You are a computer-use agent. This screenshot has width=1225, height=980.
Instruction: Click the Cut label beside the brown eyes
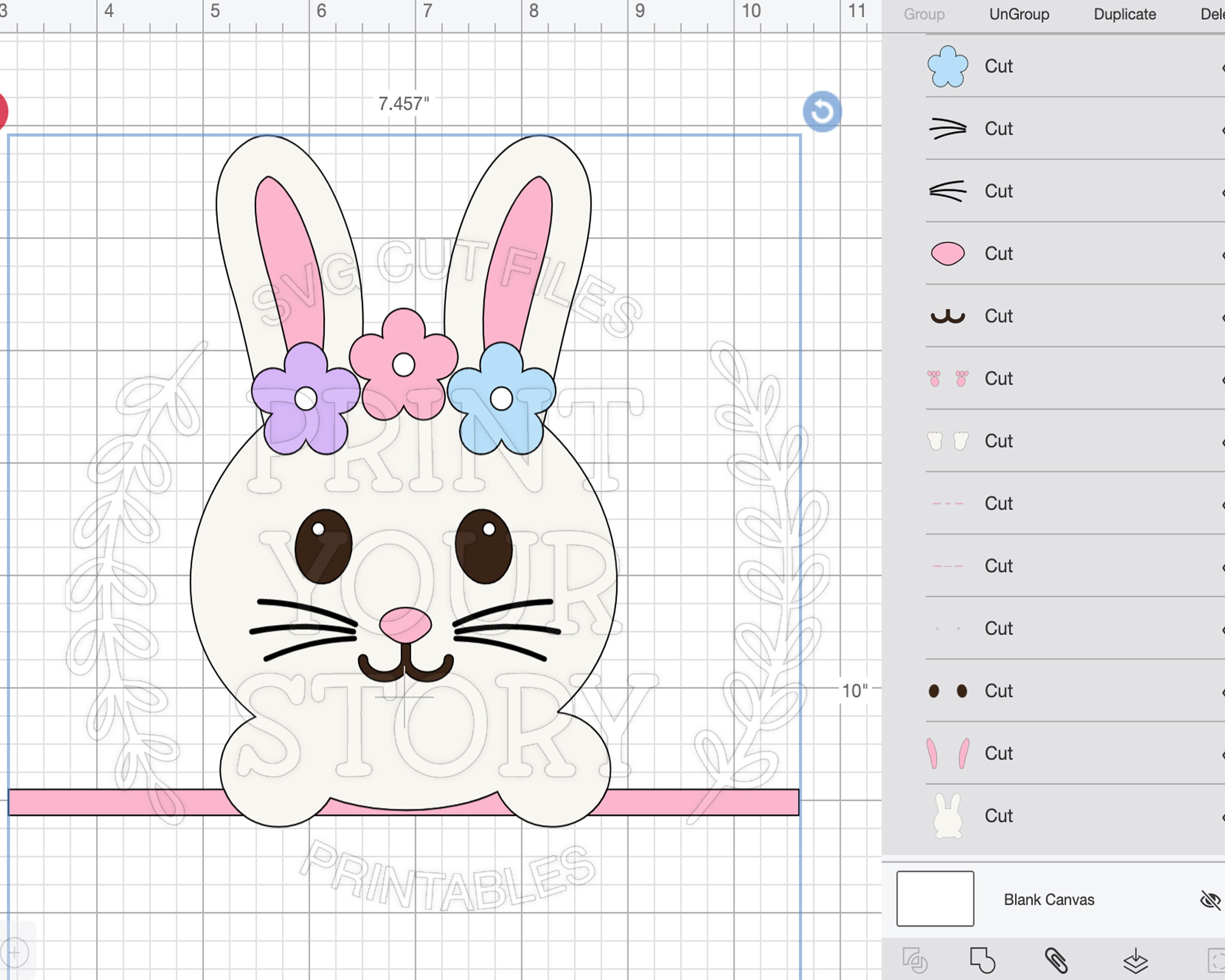999,691
